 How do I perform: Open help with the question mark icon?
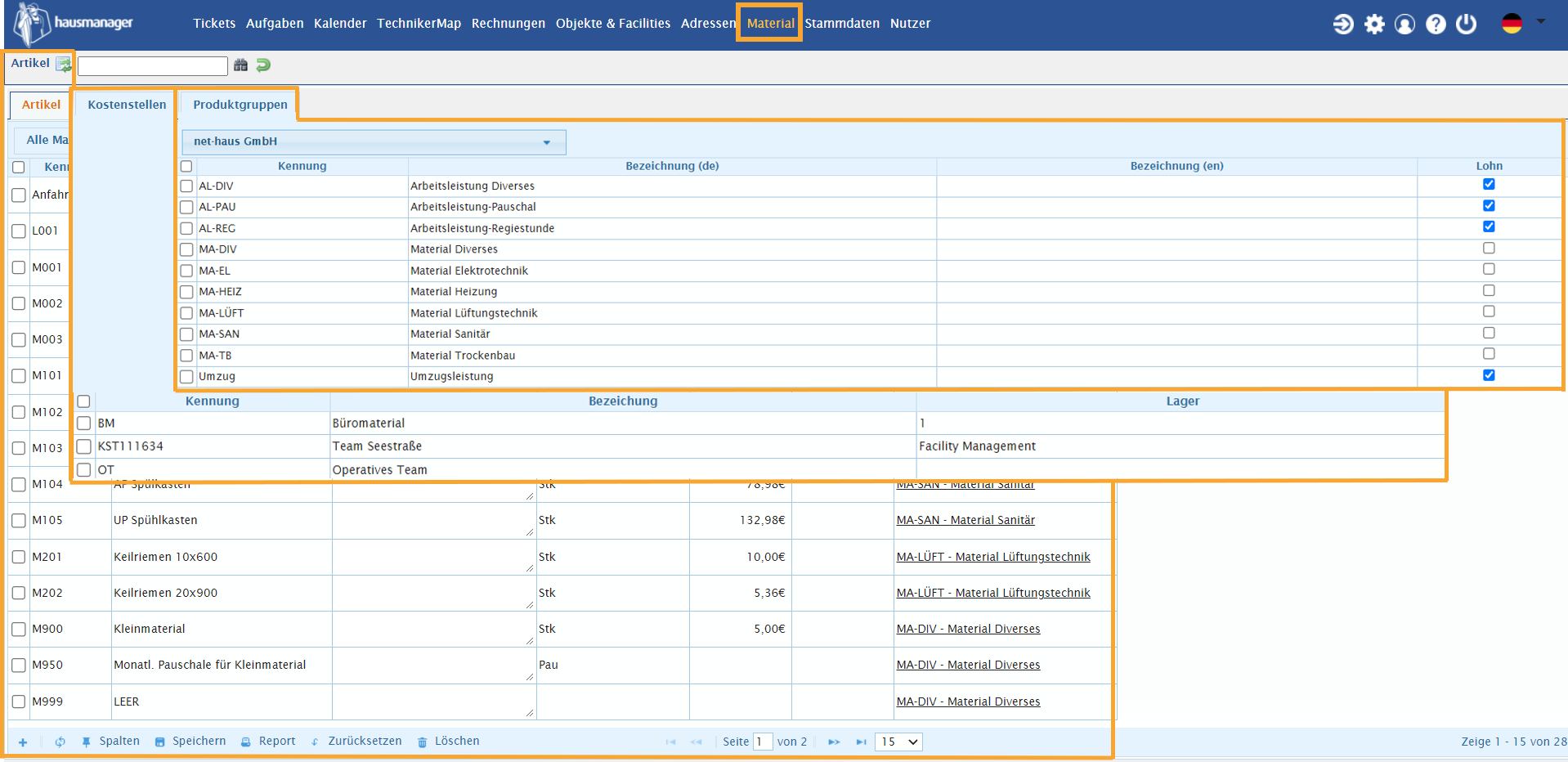coord(1436,24)
